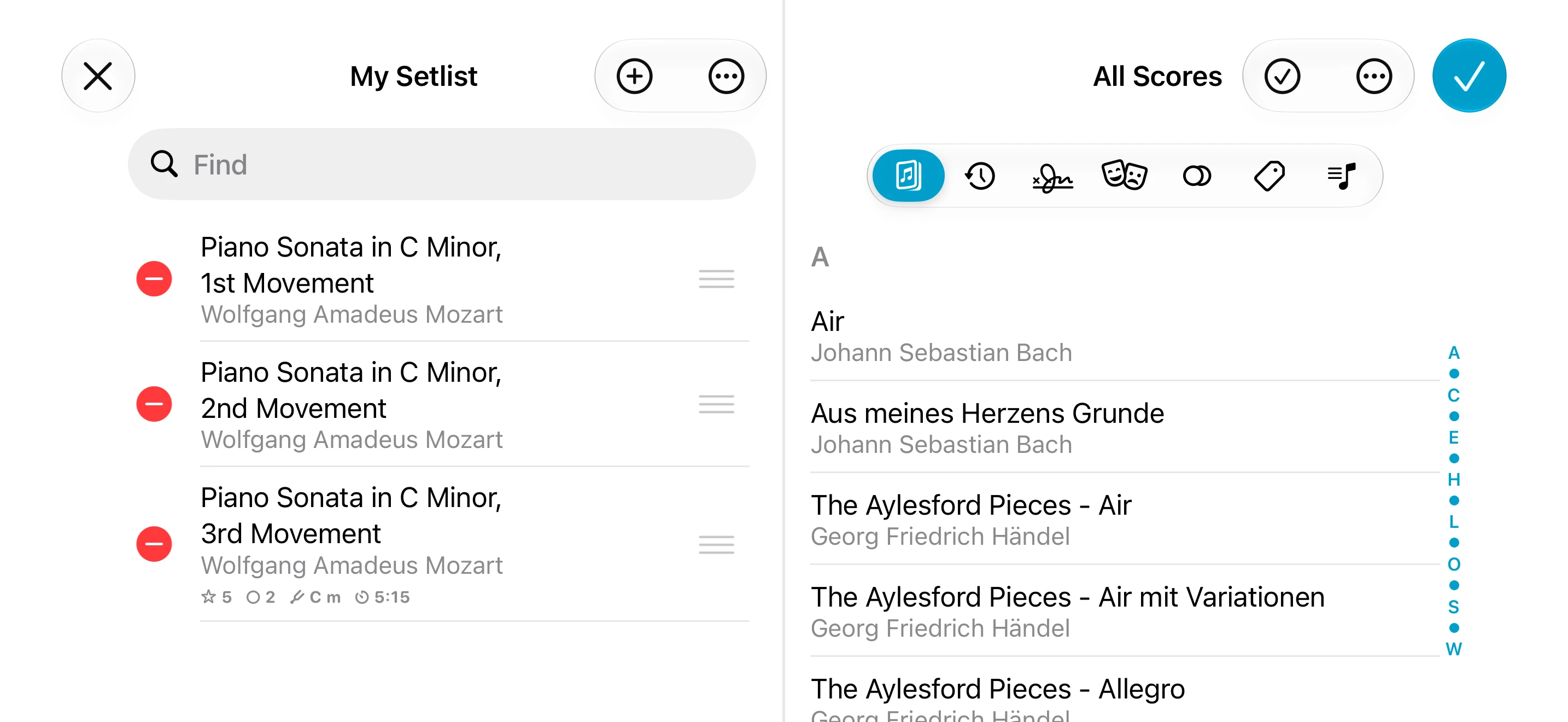Viewport: 1568px width, 722px height.
Task: Grab reorder handle for 3rd Movement
Action: (716, 544)
